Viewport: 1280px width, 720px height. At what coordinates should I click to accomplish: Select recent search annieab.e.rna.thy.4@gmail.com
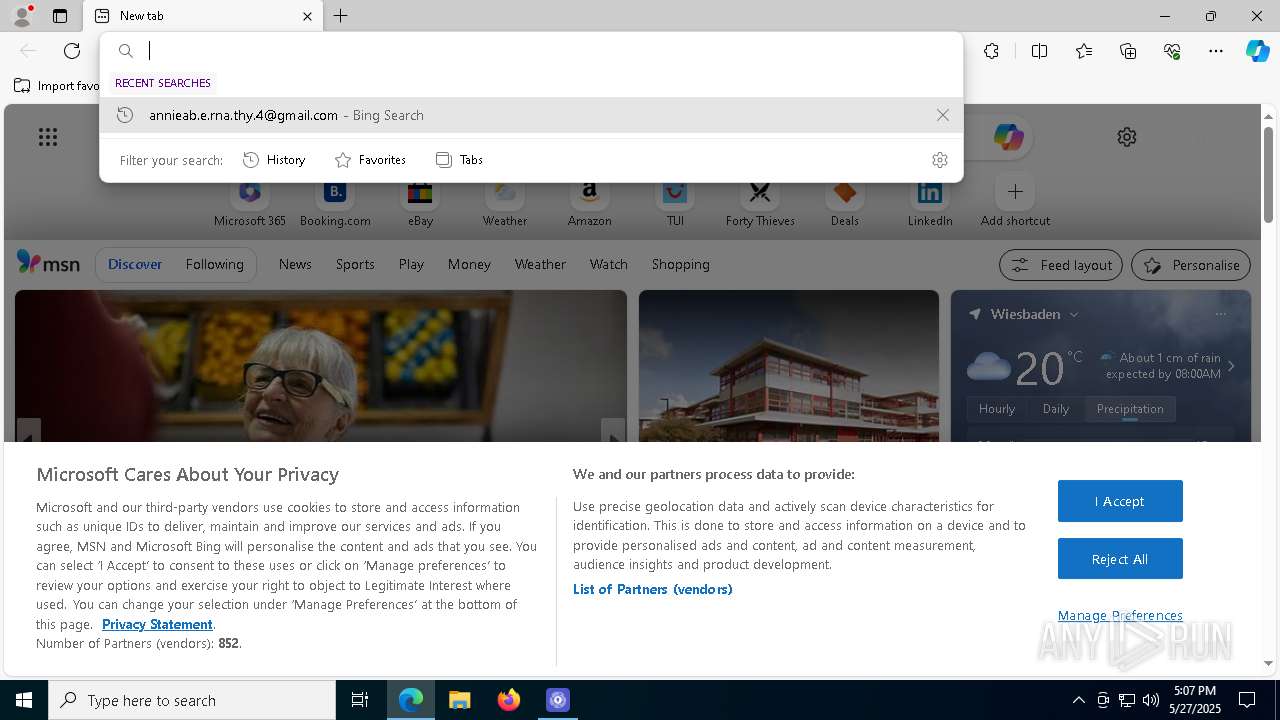click(531, 115)
